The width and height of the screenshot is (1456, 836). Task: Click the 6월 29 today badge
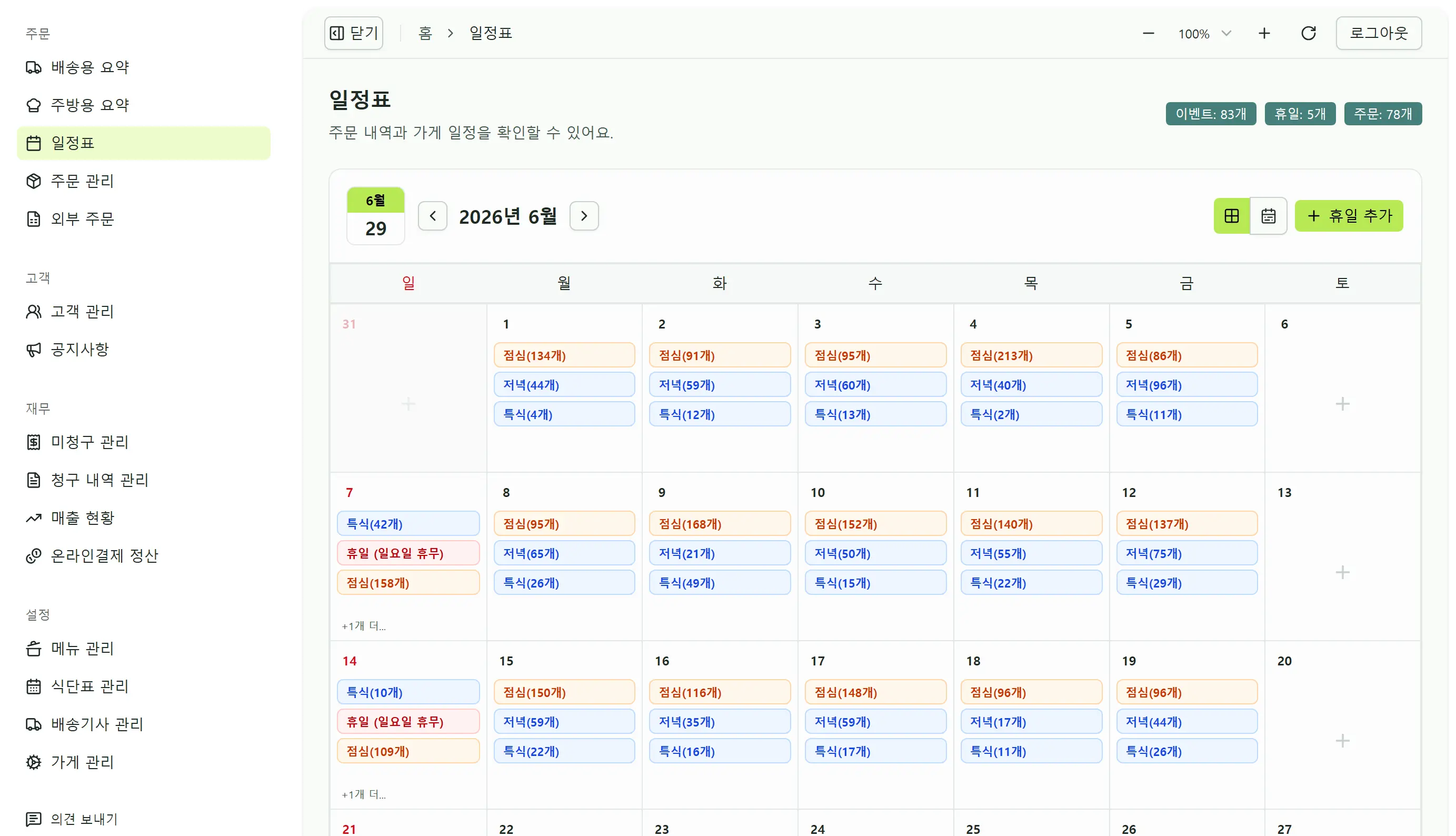pyautogui.click(x=375, y=216)
